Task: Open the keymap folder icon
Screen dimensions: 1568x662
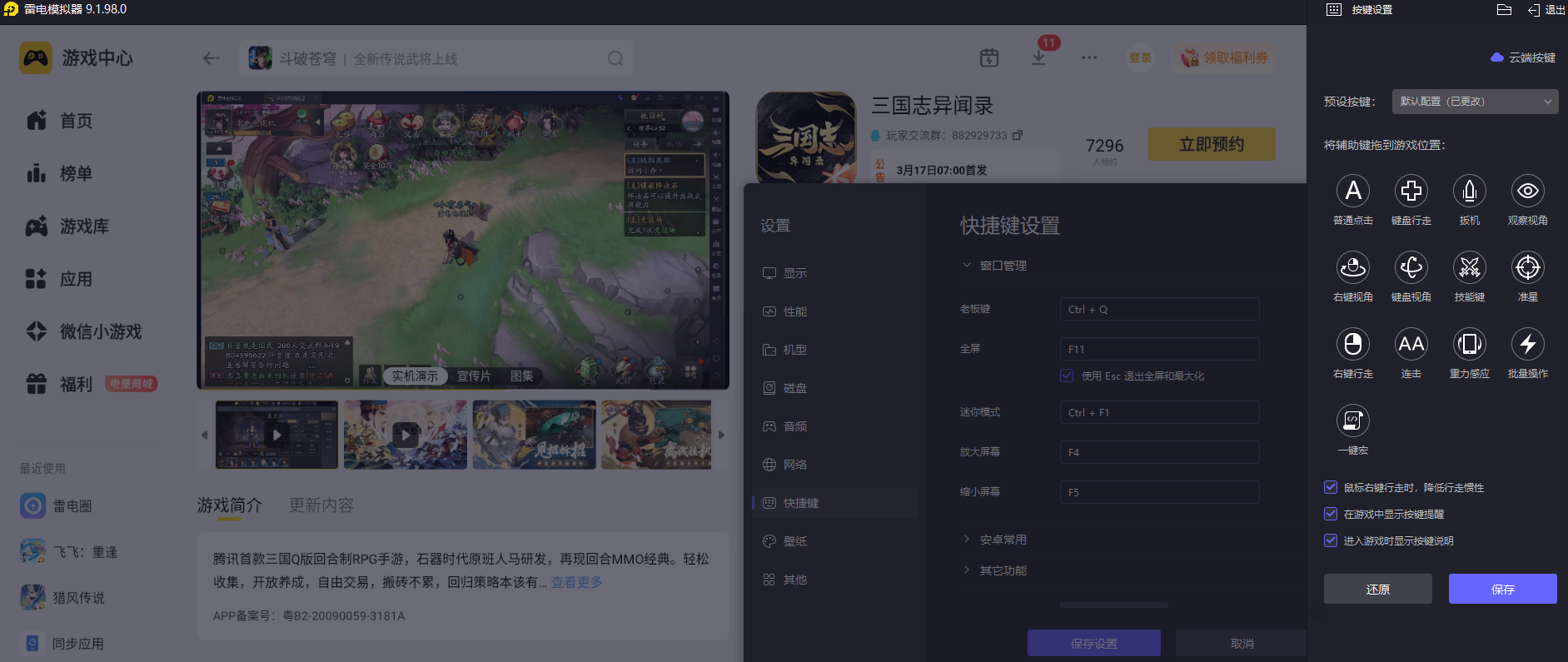Action: pos(1504,10)
